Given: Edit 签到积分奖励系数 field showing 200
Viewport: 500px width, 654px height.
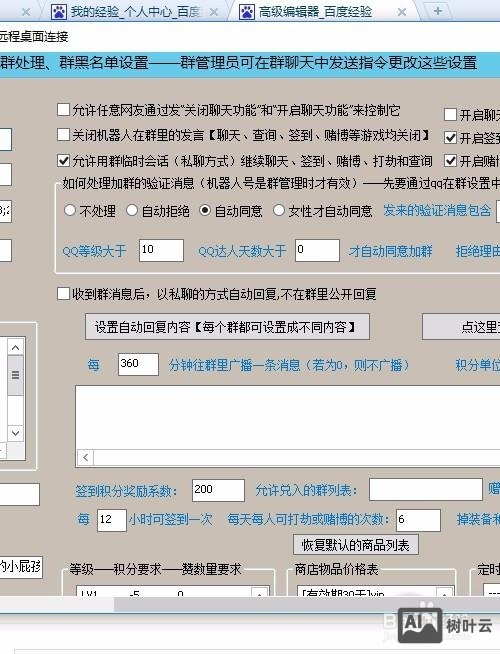Looking at the screenshot, I should pos(218,490).
